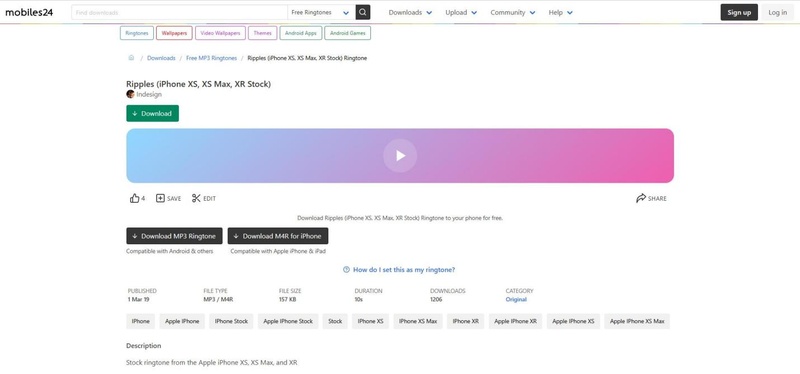Select the Apple iPhone XR tag
The image size is (800, 374).
(x=515, y=321)
